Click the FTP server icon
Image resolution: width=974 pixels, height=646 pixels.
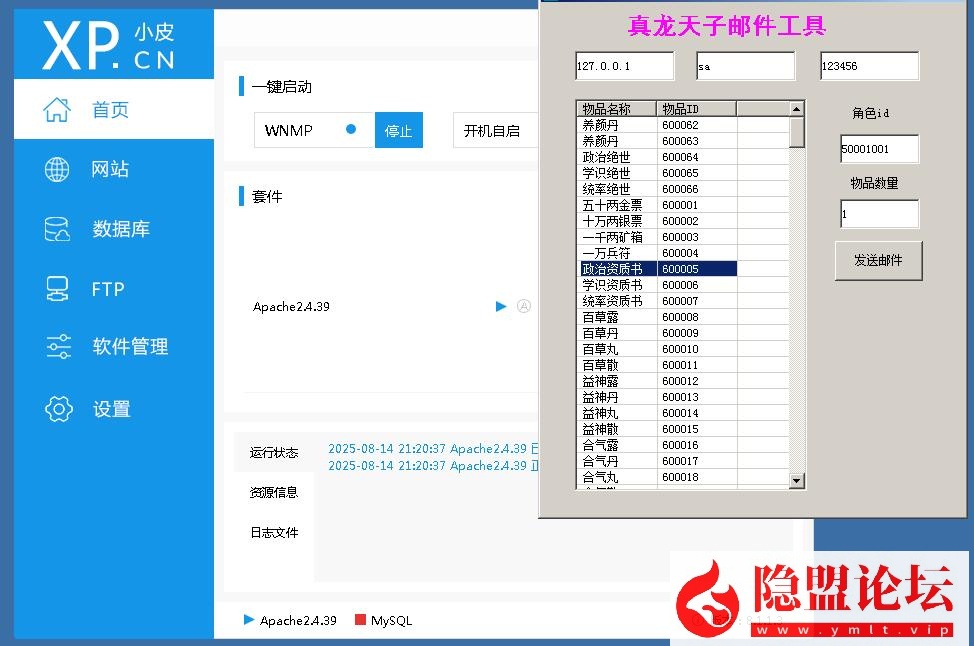[57, 289]
